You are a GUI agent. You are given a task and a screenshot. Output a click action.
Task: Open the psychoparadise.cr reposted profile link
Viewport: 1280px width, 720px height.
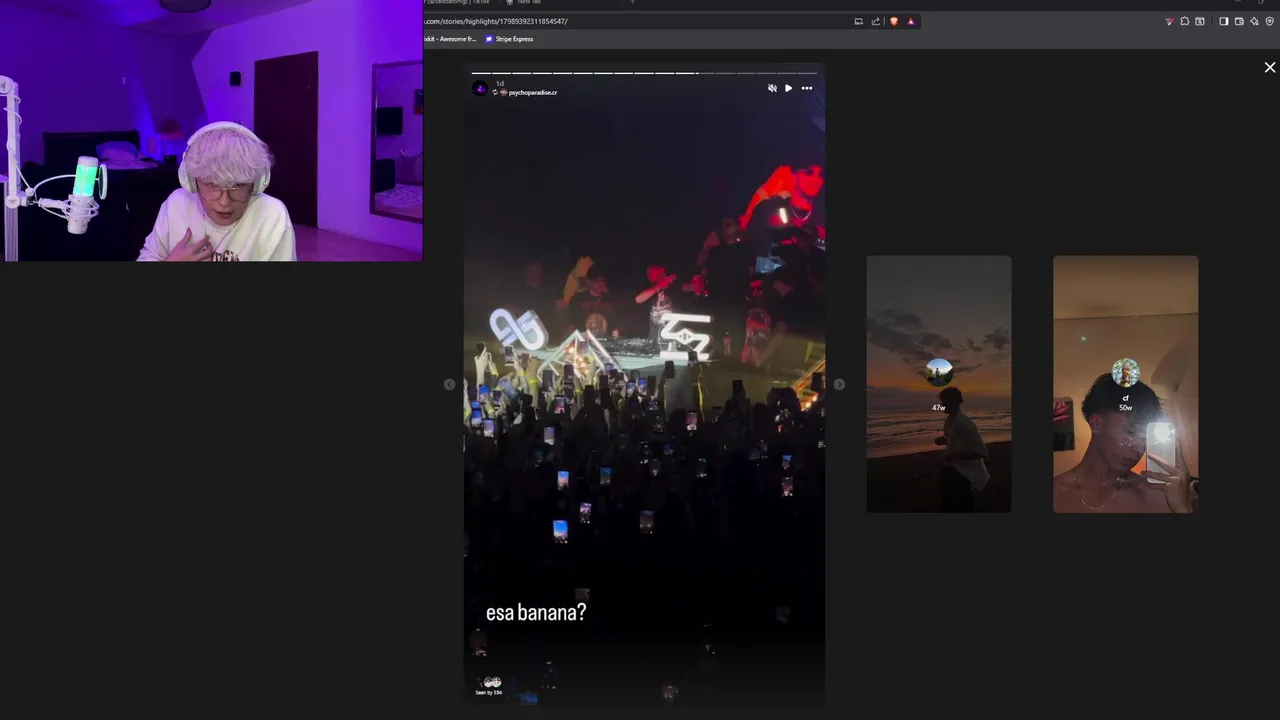533,92
